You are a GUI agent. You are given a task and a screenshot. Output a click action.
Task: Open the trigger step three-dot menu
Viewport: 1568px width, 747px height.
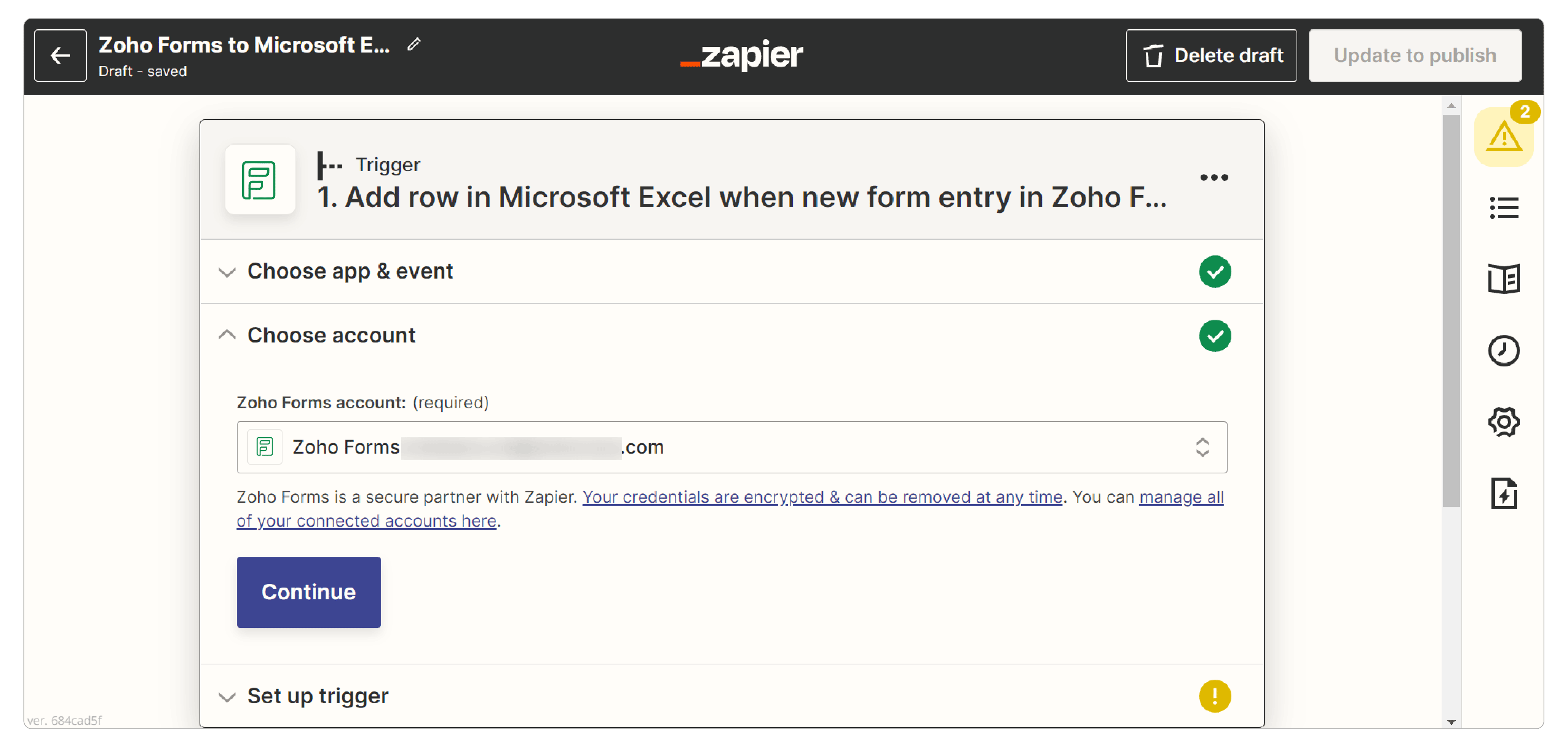(x=1214, y=178)
